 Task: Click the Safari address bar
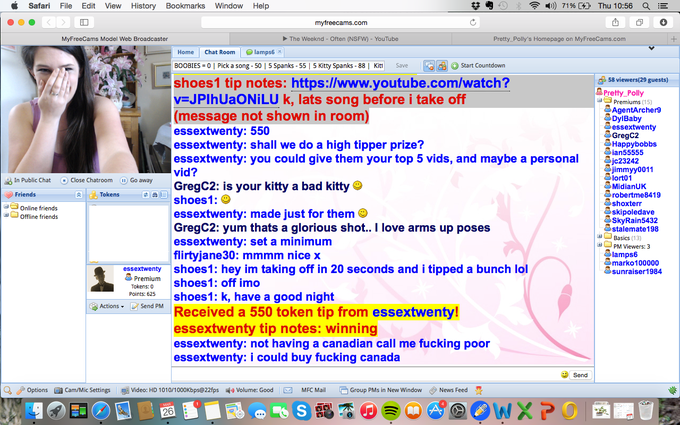tap(340, 22)
